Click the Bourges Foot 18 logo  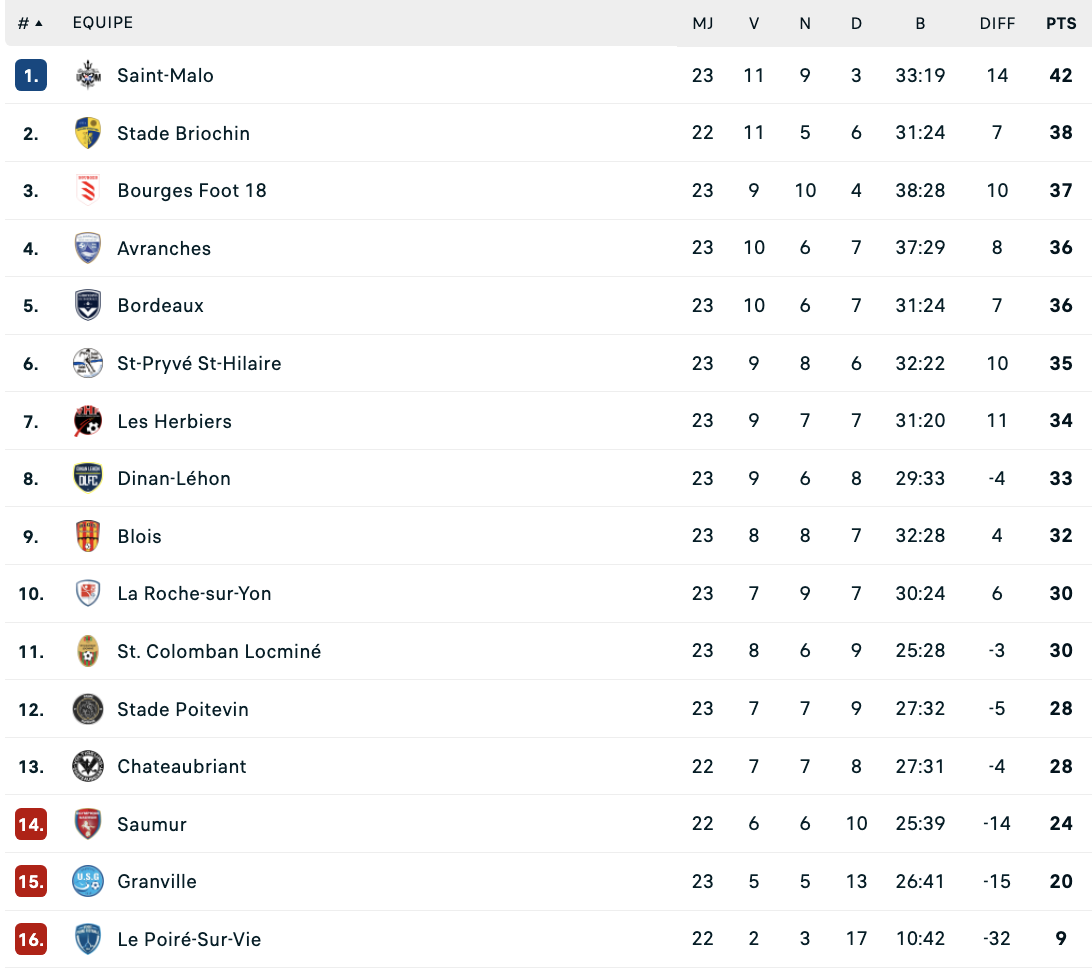[x=88, y=190]
